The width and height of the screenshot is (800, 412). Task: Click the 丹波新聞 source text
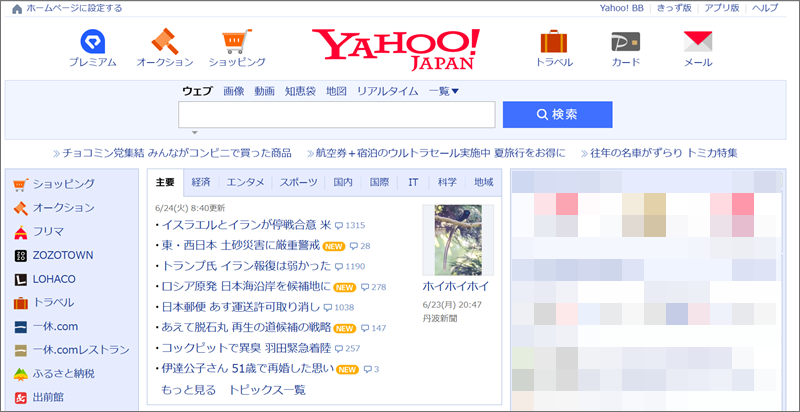click(440, 319)
